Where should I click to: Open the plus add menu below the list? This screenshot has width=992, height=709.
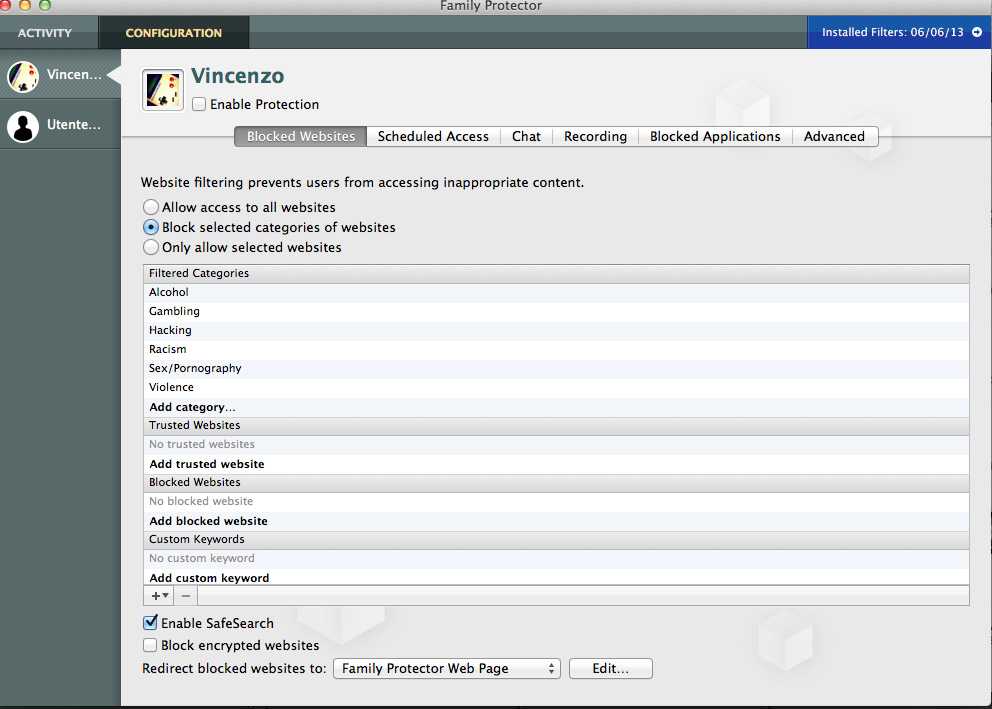pyautogui.click(x=158, y=595)
